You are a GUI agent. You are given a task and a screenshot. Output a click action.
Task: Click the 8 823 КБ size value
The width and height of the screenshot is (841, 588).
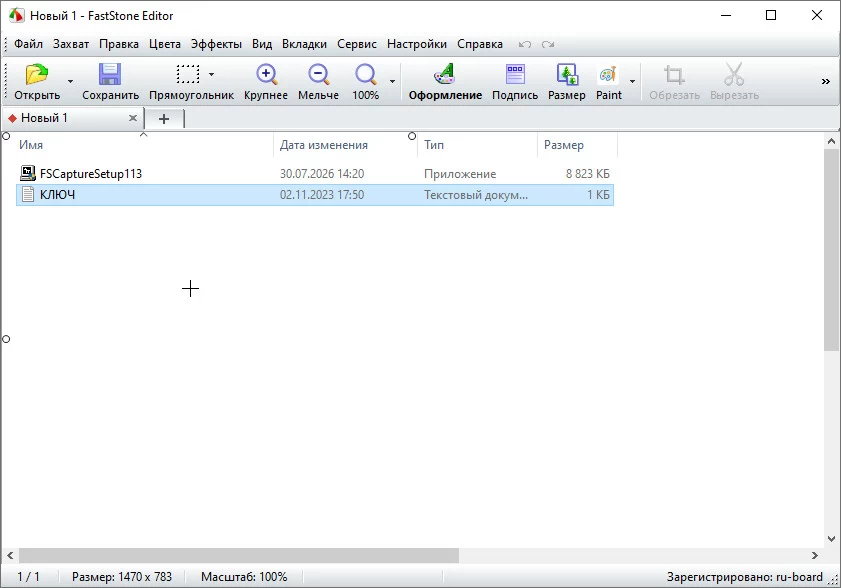587,174
